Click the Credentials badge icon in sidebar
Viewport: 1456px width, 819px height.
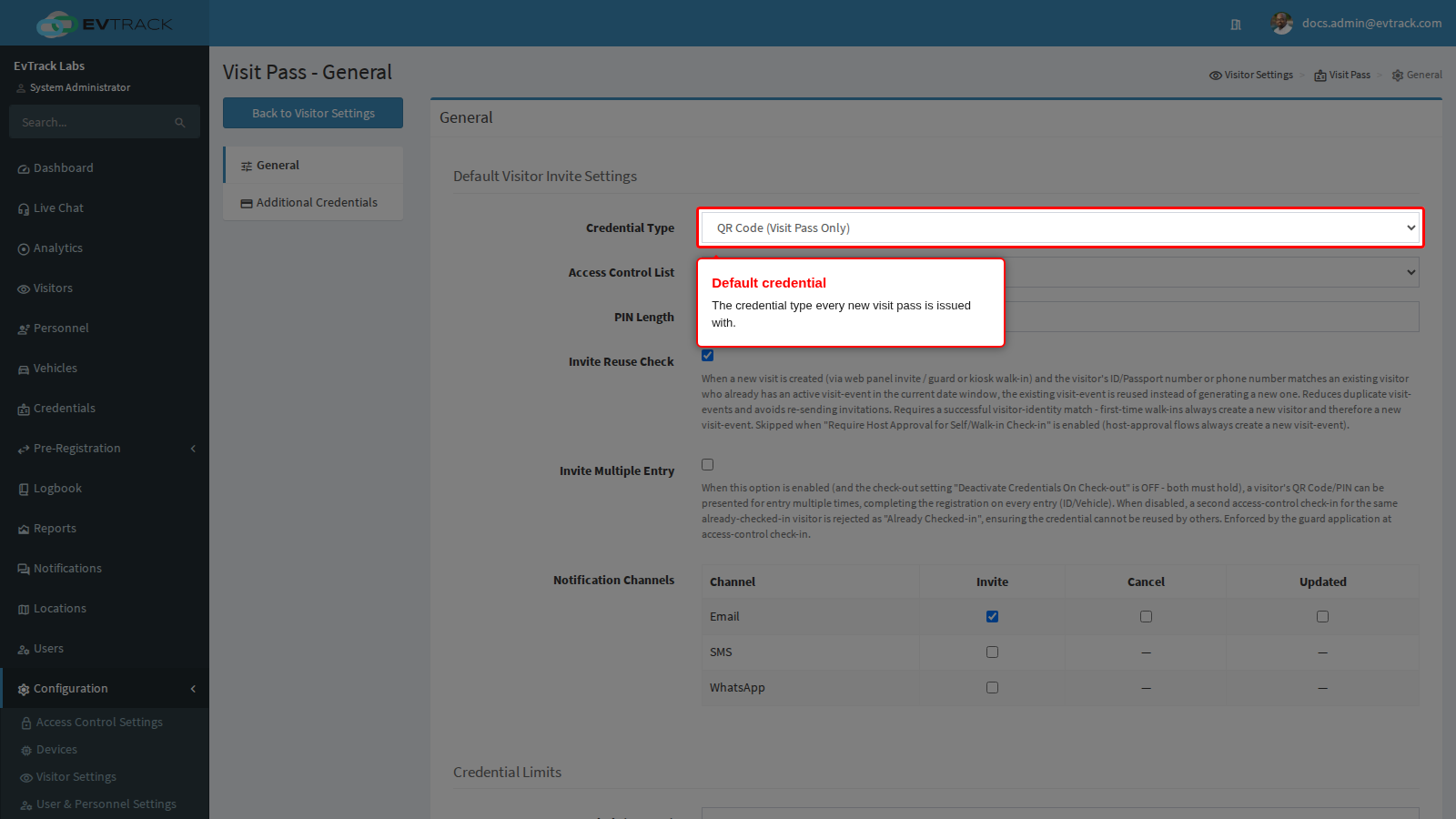point(24,409)
